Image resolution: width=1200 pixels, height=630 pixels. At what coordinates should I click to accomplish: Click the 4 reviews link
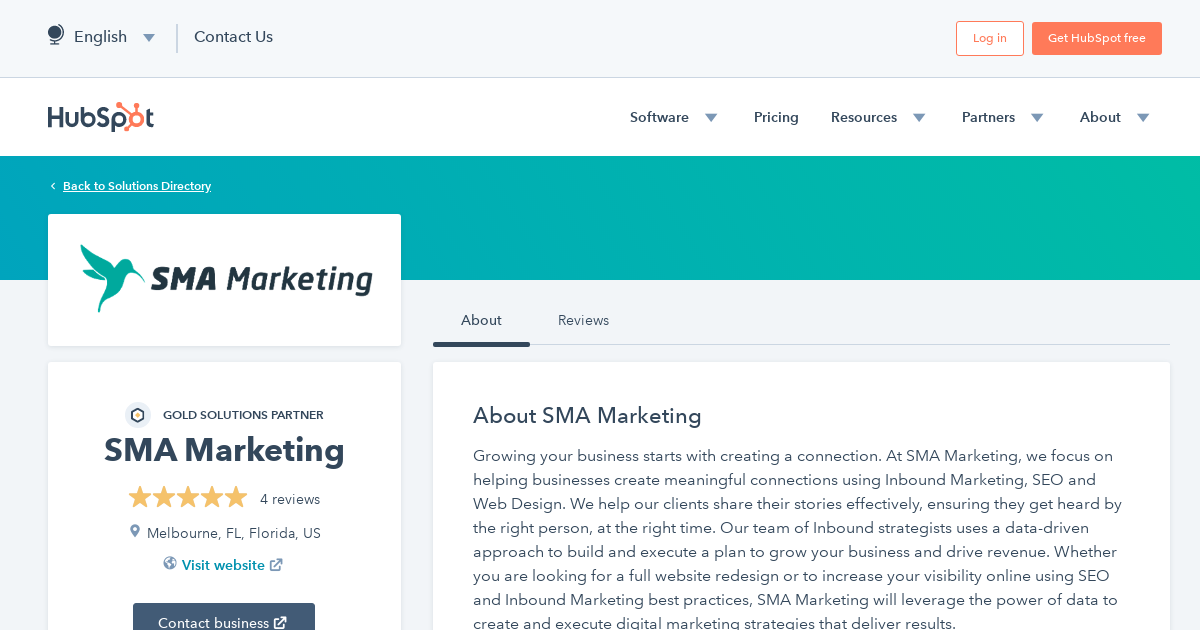coord(290,498)
